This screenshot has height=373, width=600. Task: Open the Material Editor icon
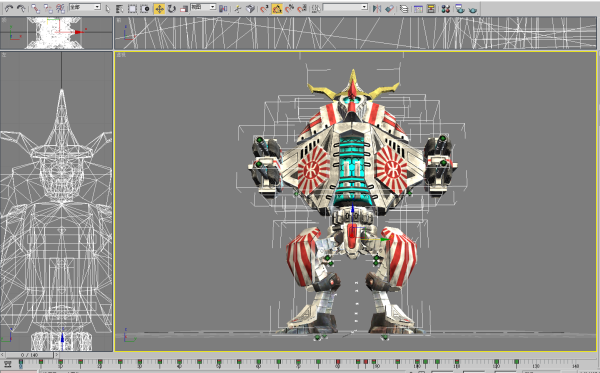tap(446, 8)
